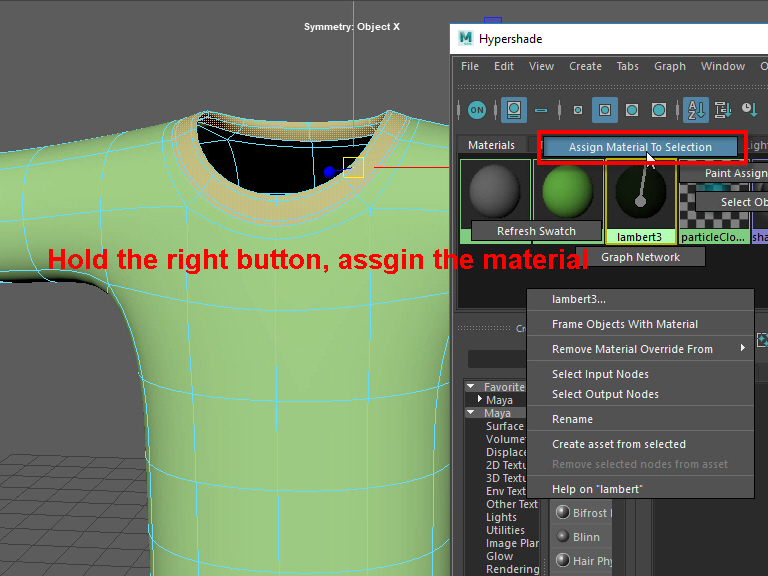Screen dimensions: 768x576
Task: Toggle the swatch ON/OFF icon
Action: tap(477, 110)
